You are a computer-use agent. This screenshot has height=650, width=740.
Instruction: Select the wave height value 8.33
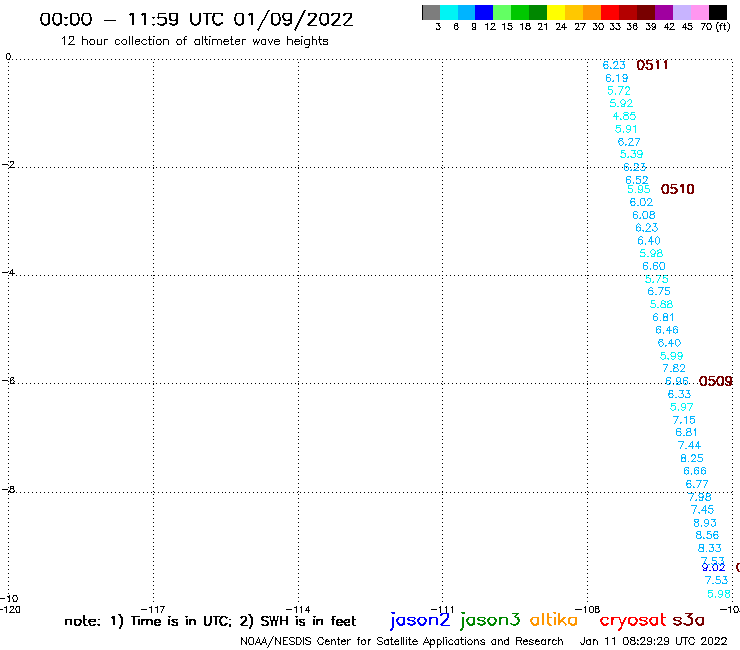[709, 549]
